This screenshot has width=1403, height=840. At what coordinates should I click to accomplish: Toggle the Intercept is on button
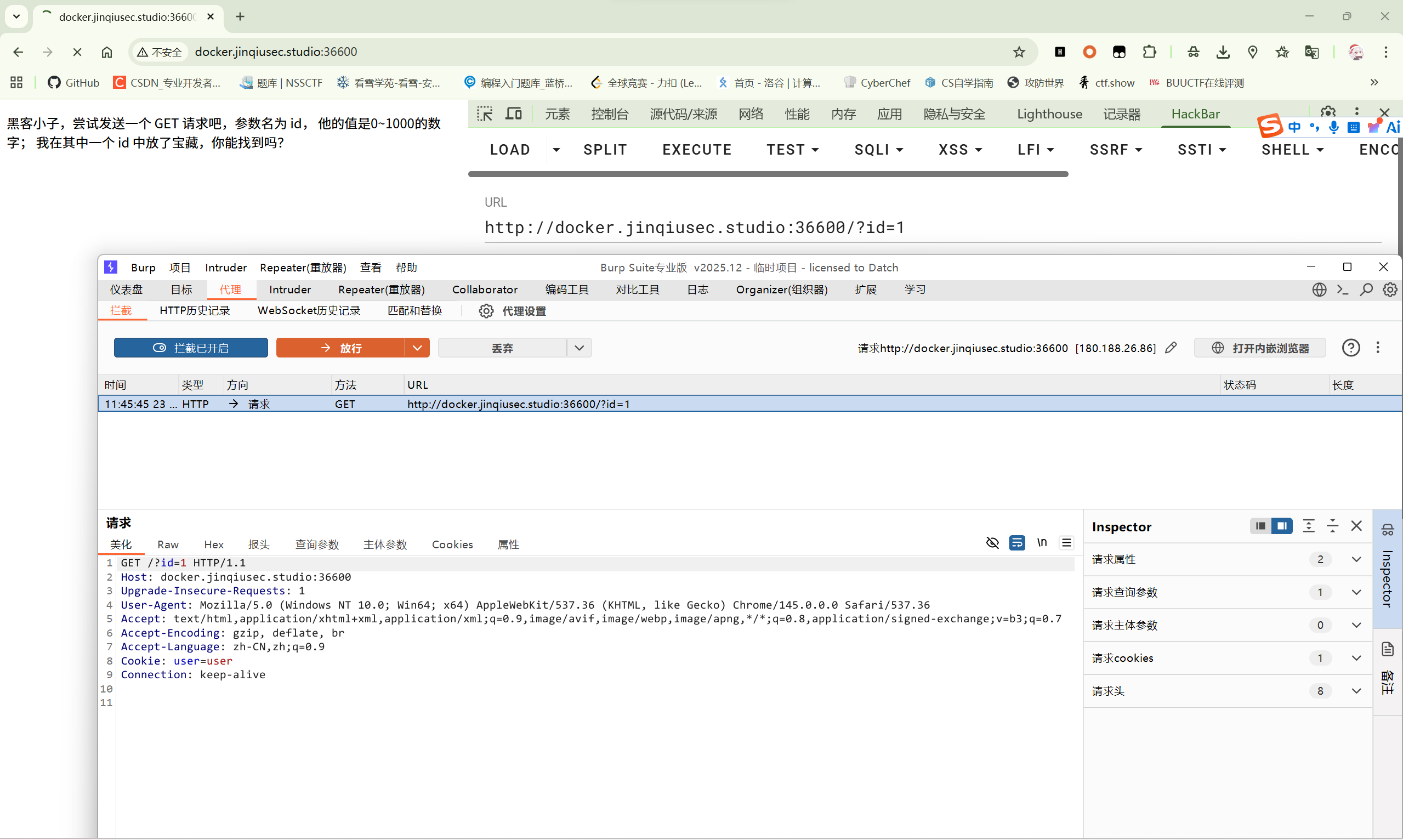click(x=191, y=348)
